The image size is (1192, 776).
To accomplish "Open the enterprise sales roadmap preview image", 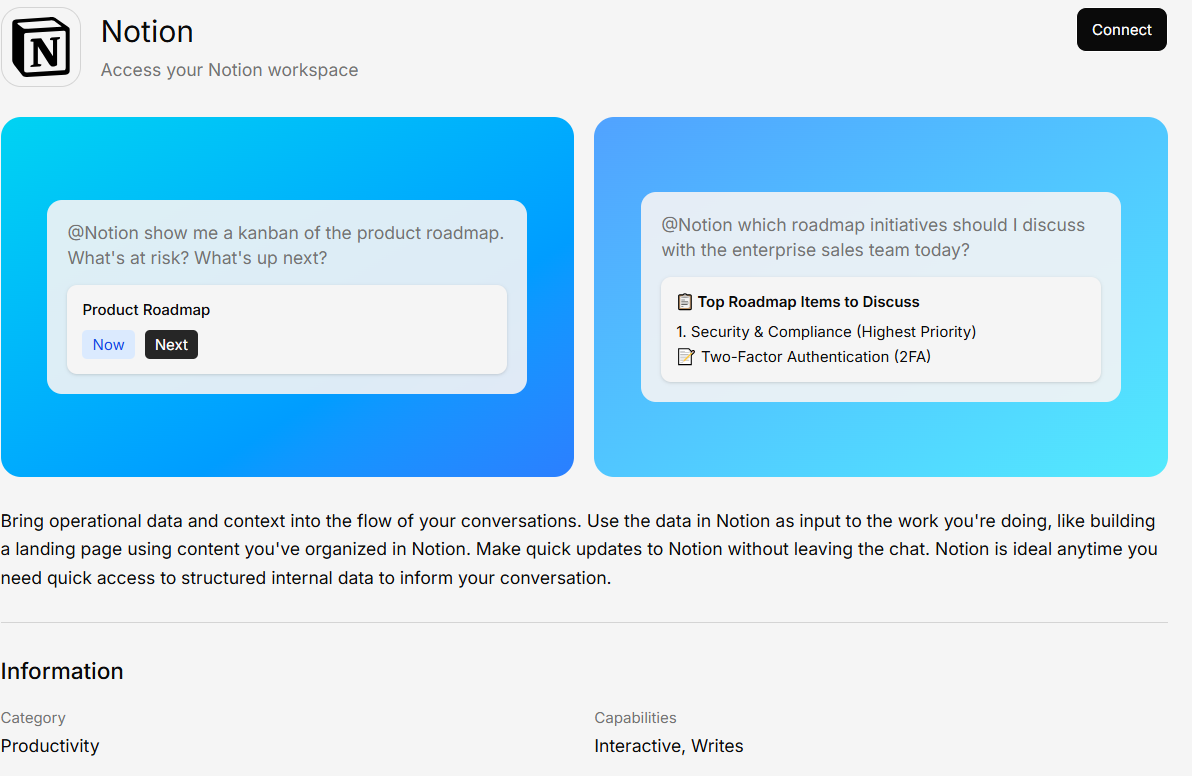I will (x=880, y=440).
